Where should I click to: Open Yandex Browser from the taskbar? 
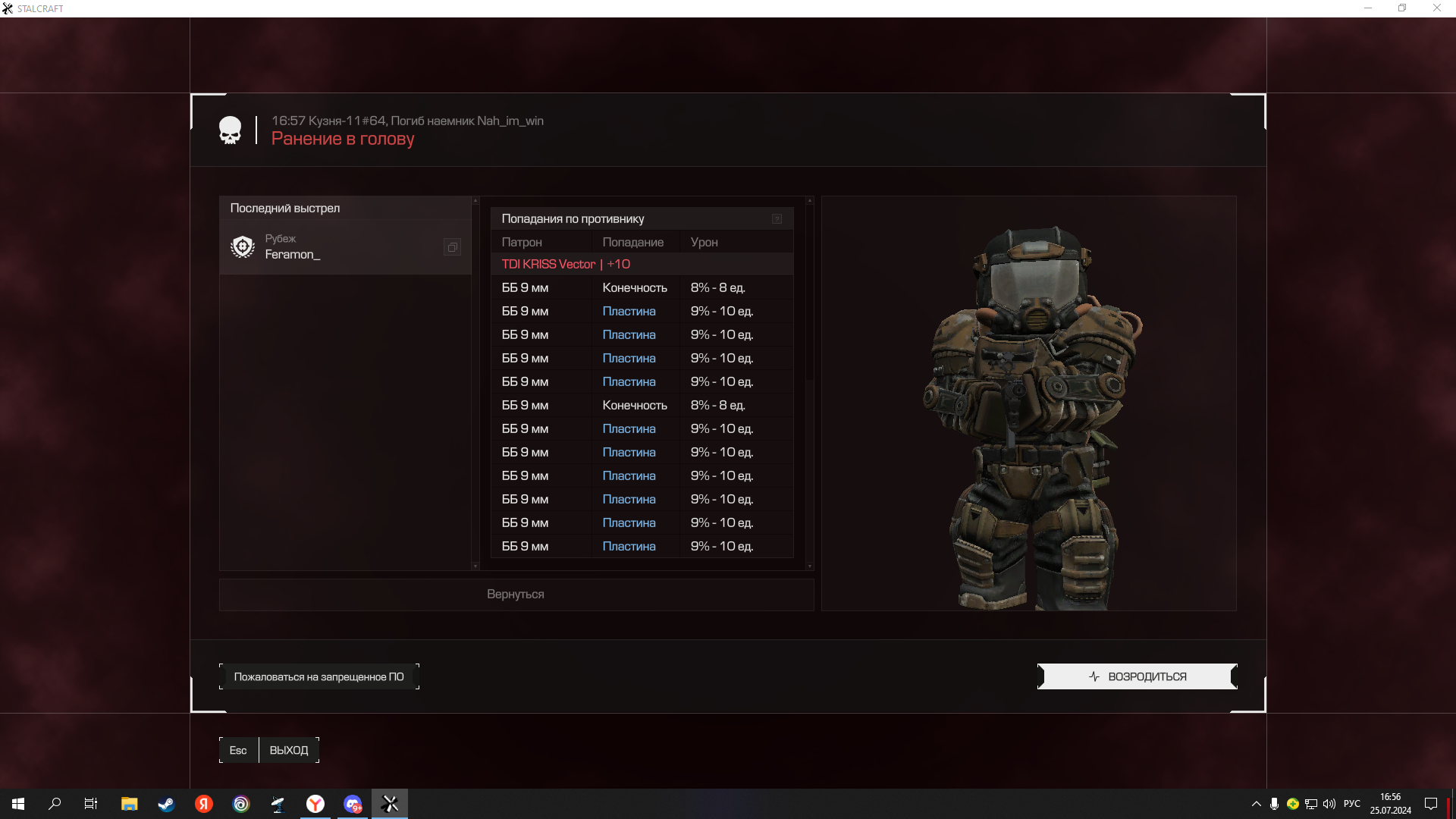pyautogui.click(x=315, y=804)
